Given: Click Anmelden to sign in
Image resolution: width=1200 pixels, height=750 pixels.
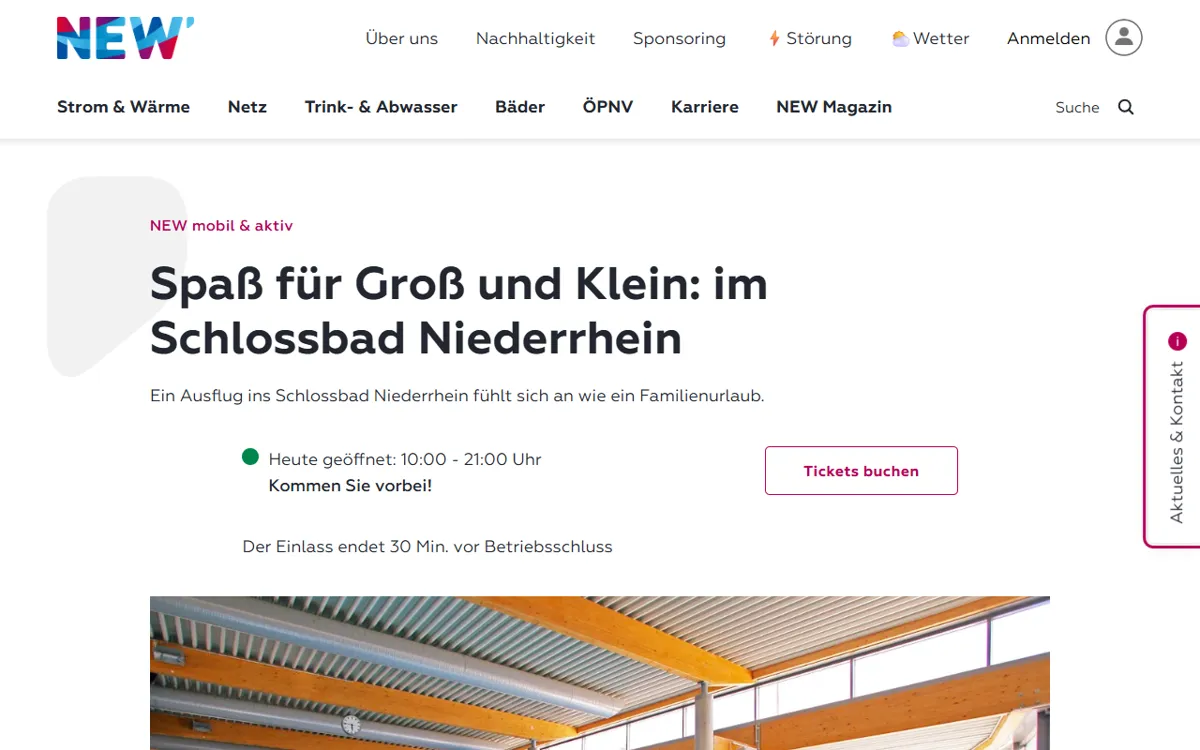Looking at the screenshot, I should [x=1048, y=38].
